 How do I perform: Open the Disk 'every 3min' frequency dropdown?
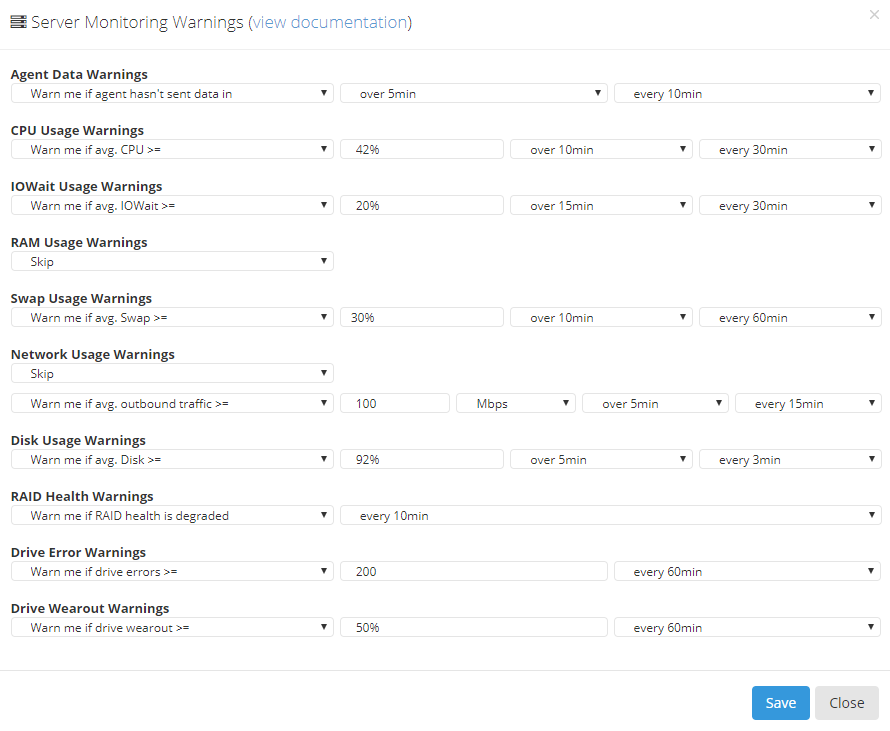[x=790, y=460]
